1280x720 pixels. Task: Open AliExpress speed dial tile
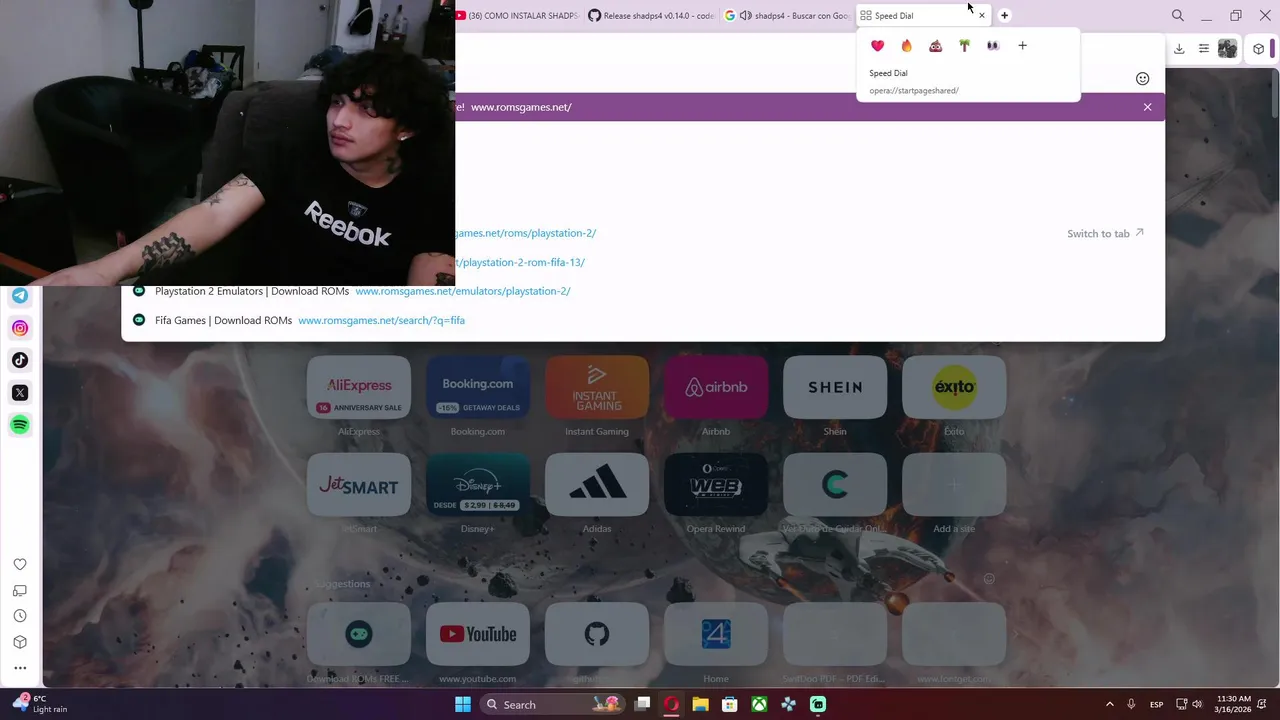[359, 388]
